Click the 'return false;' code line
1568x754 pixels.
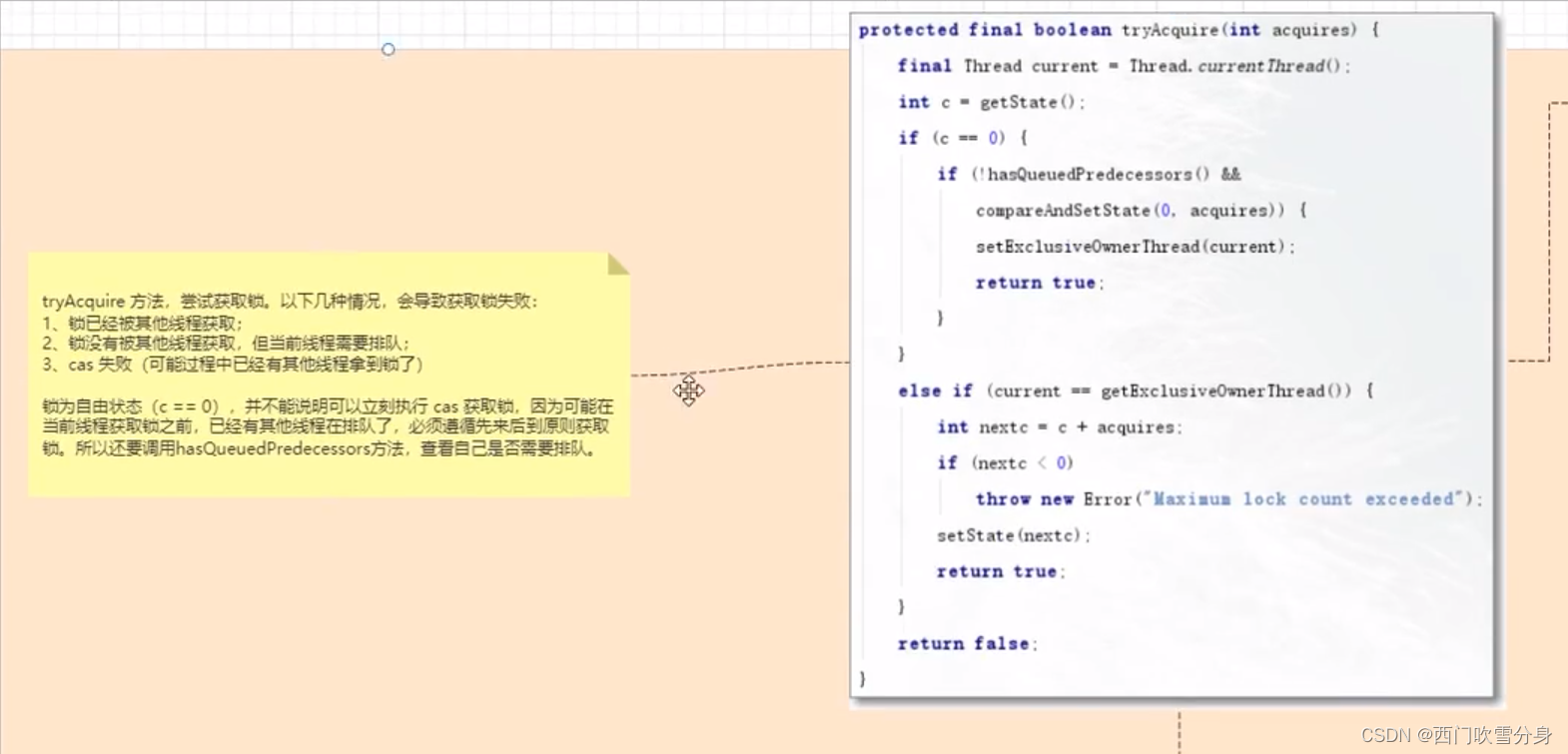(x=967, y=643)
